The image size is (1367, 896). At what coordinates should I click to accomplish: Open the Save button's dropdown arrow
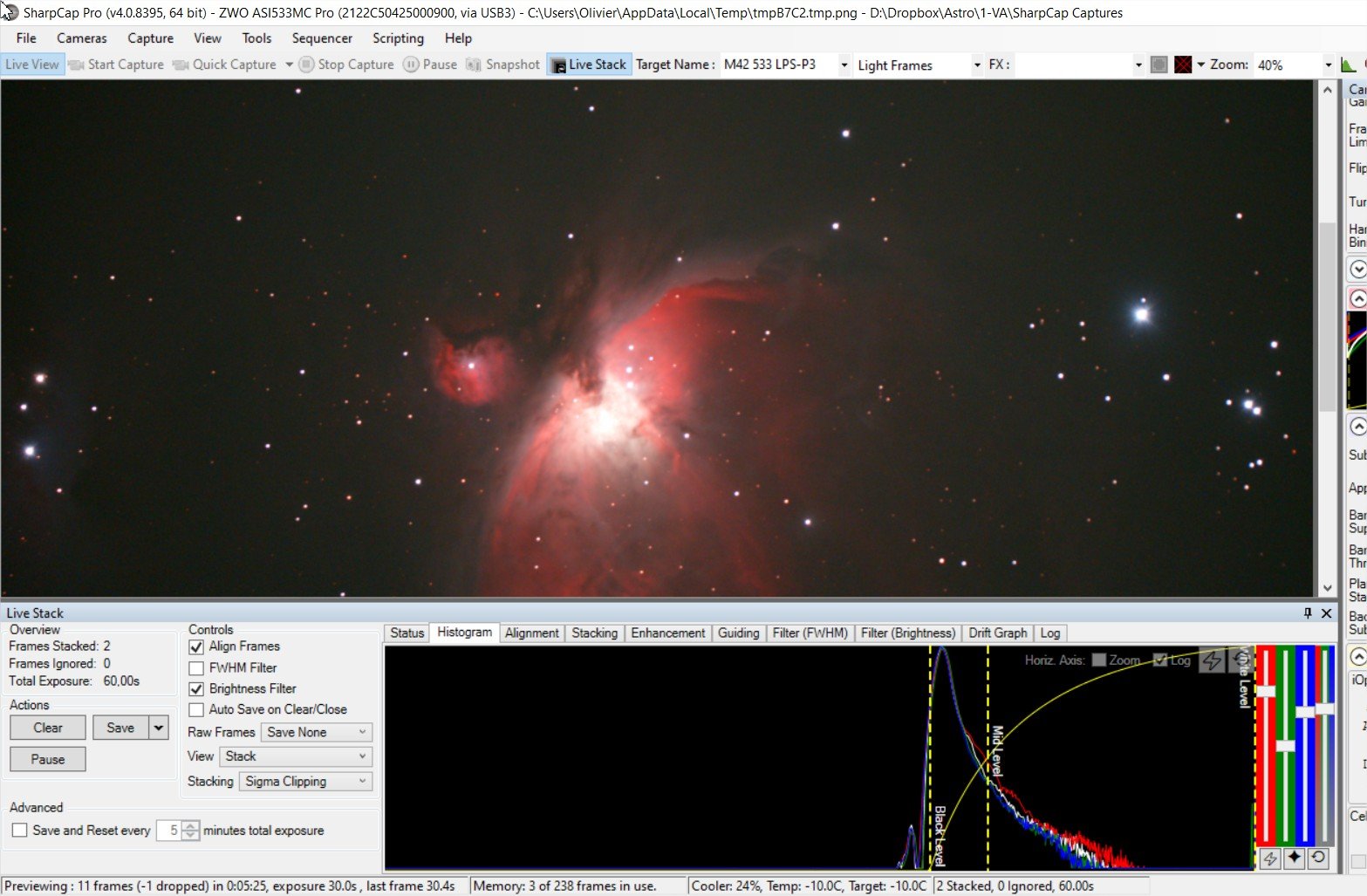(159, 728)
